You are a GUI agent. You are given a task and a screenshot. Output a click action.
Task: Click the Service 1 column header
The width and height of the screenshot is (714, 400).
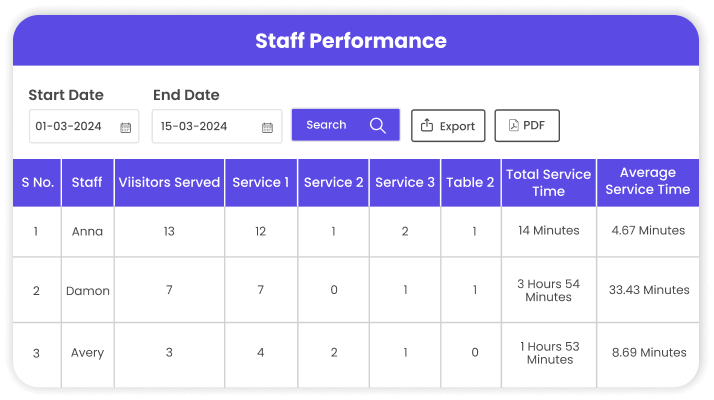[x=260, y=182]
